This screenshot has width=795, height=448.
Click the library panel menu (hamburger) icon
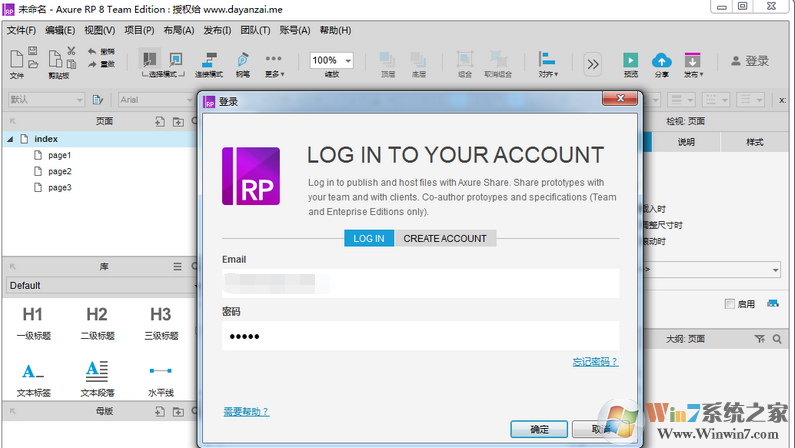pyautogui.click(x=177, y=267)
